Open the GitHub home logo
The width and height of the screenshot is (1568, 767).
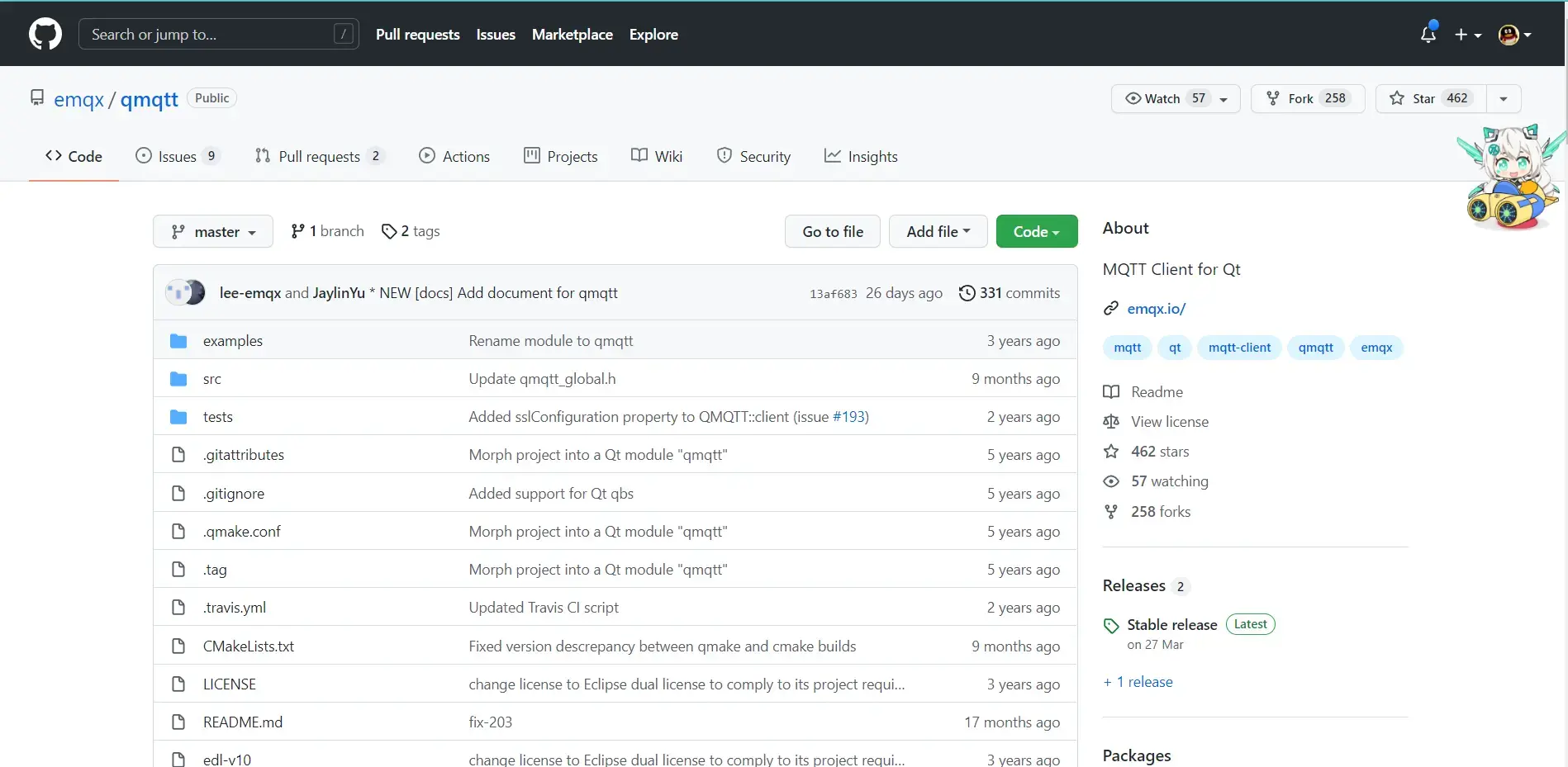pos(45,34)
